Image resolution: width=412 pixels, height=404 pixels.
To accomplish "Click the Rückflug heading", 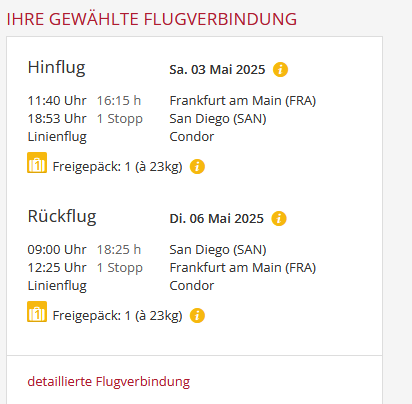I will pyautogui.click(x=62, y=217).
